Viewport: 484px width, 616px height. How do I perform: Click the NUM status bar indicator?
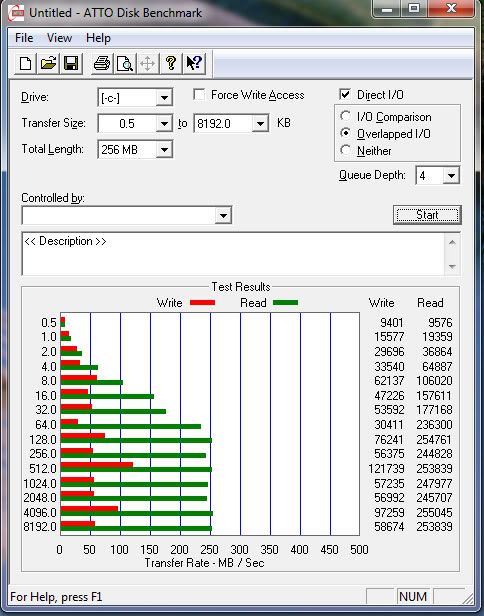[413, 597]
